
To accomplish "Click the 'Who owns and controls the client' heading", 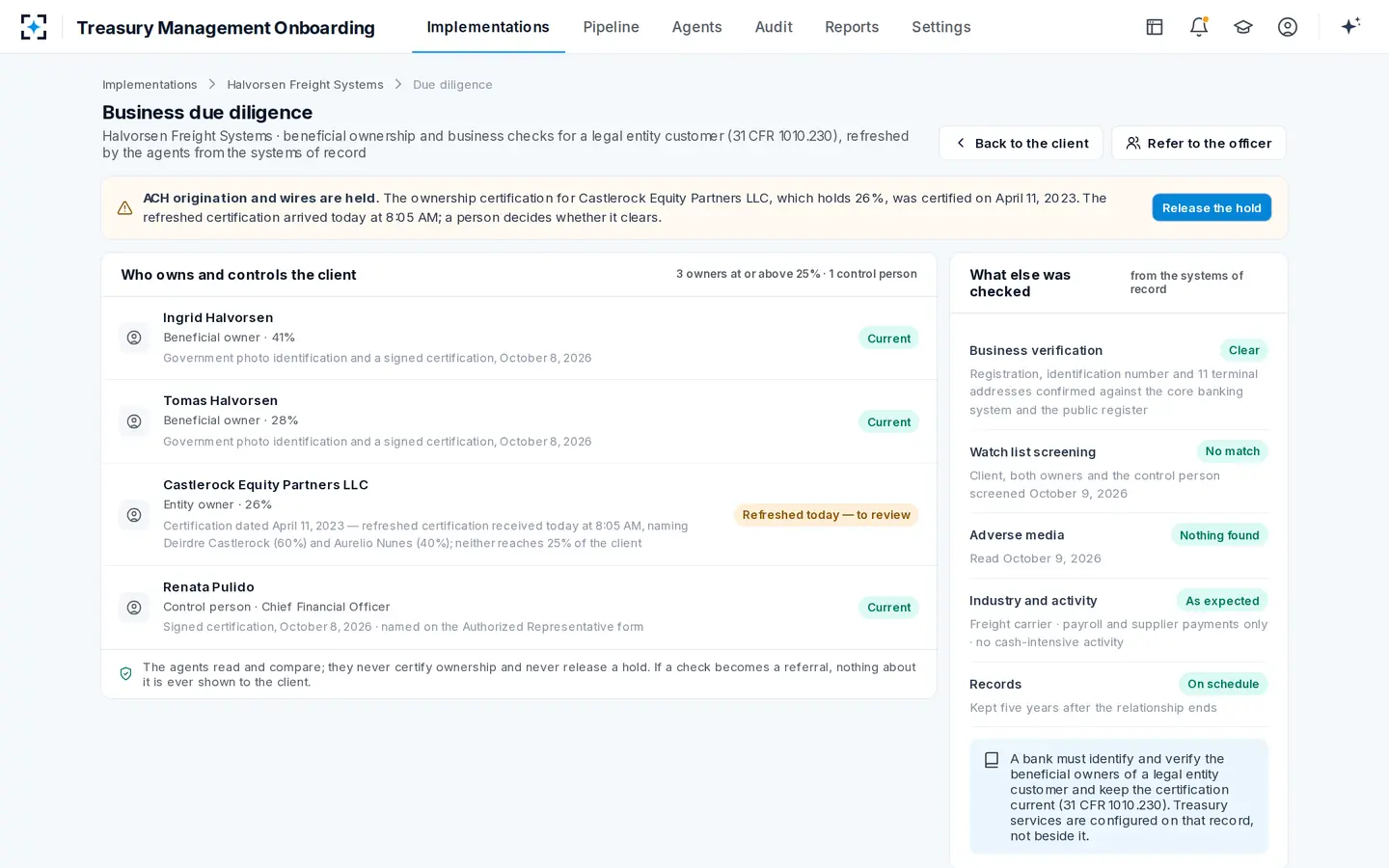I will pyautogui.click(x=238, y=275).
